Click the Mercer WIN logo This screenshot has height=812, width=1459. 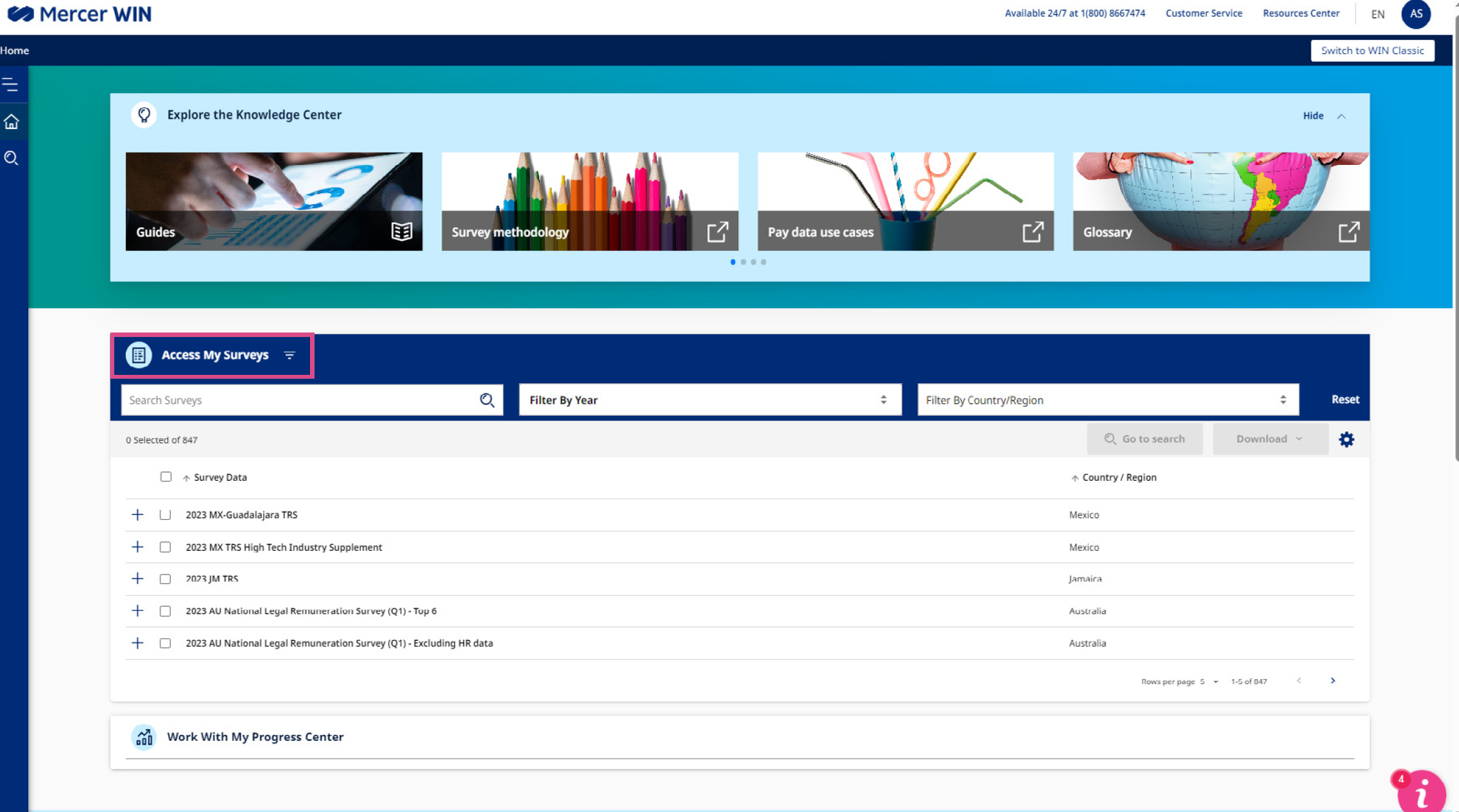(79, 14)
